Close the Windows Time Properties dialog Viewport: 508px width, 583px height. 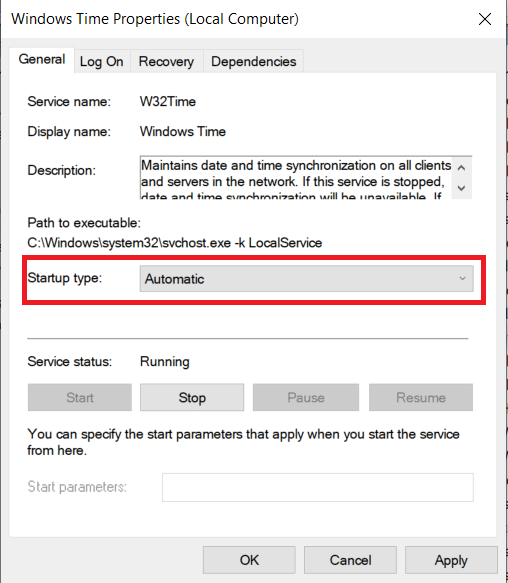pos(485,19)
